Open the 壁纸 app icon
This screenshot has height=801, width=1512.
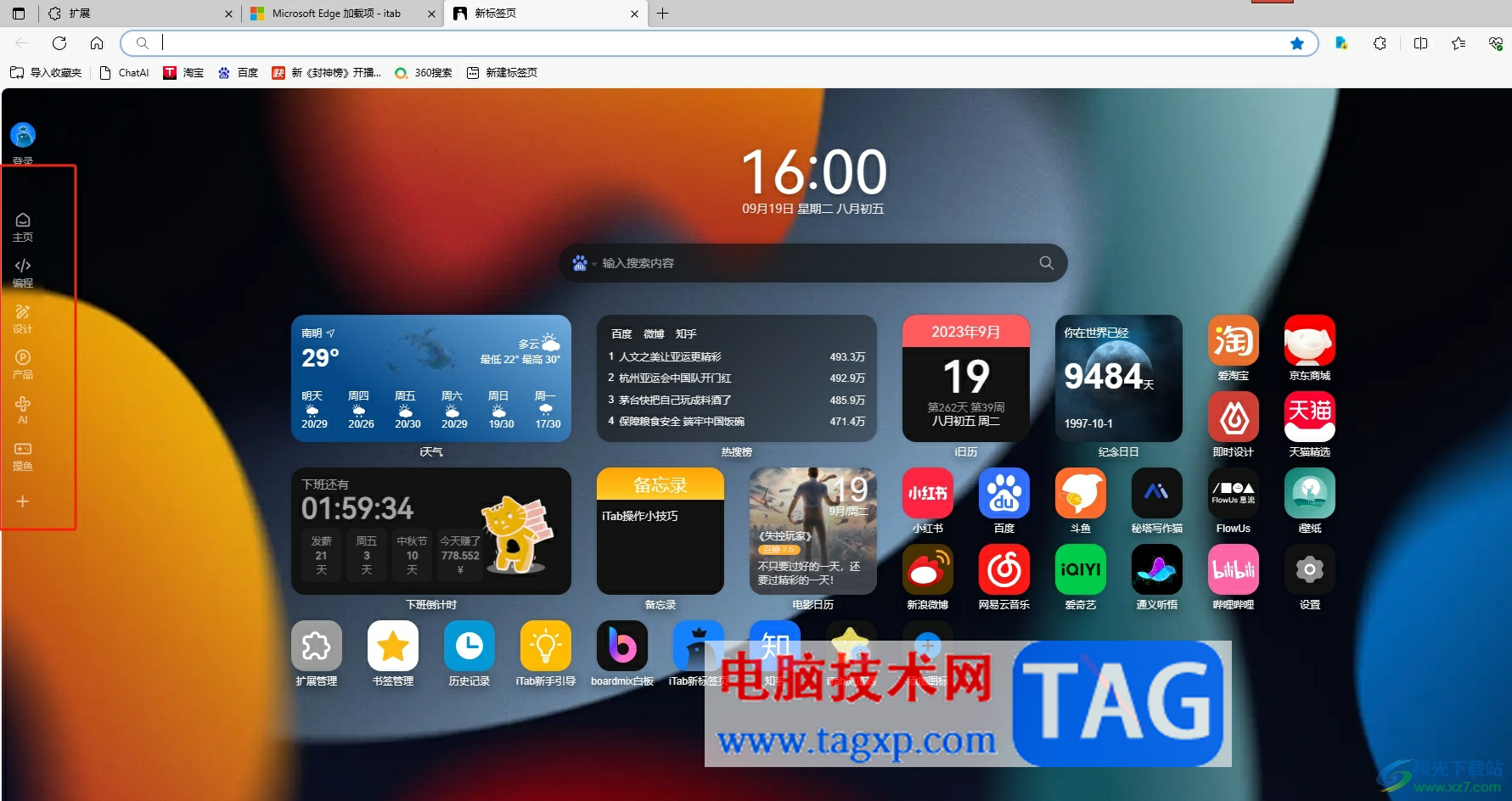[x=1309, y=493]
